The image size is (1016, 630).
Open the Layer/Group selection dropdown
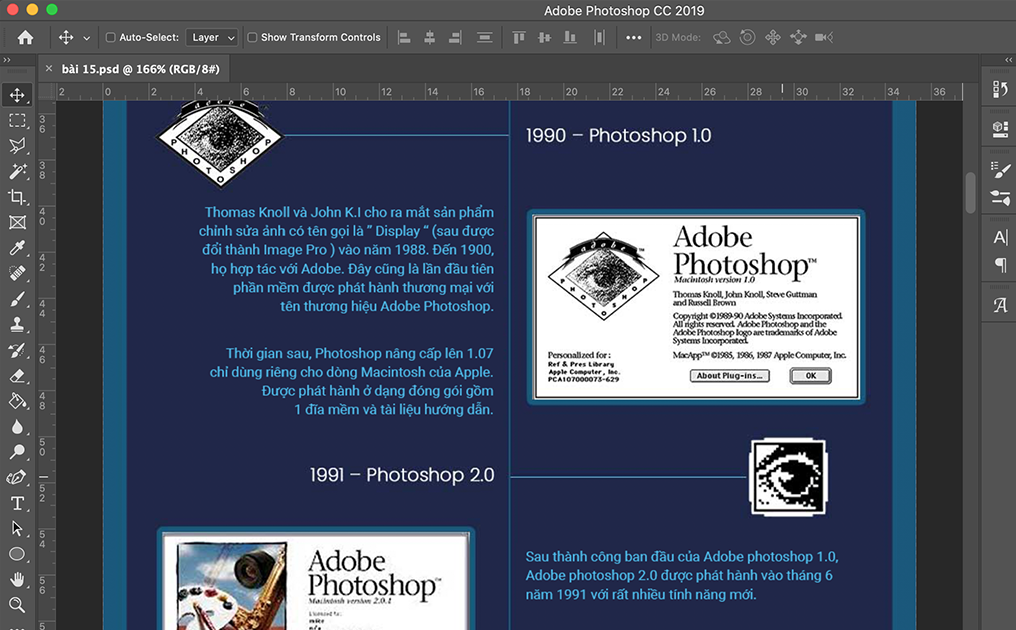211,36
